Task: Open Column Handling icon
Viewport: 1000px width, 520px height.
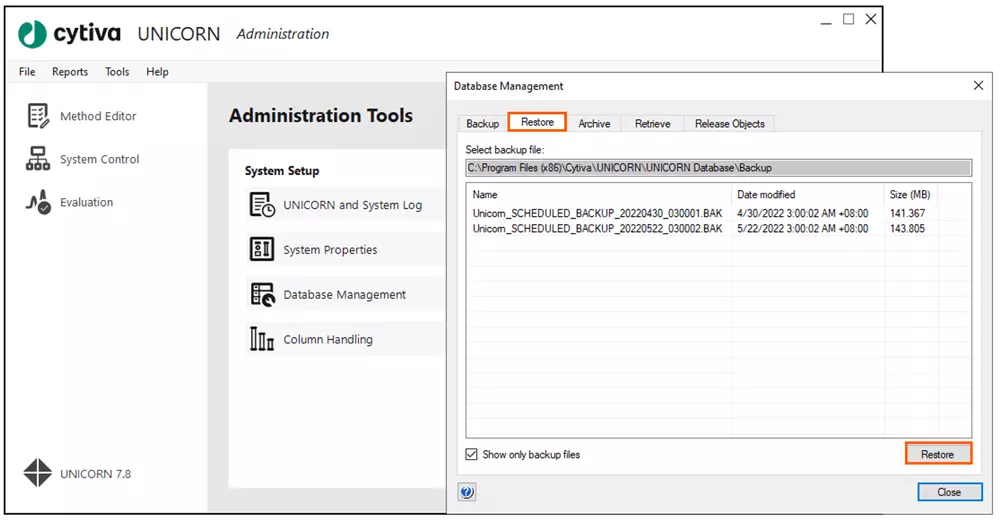Action: click(261, 339)
